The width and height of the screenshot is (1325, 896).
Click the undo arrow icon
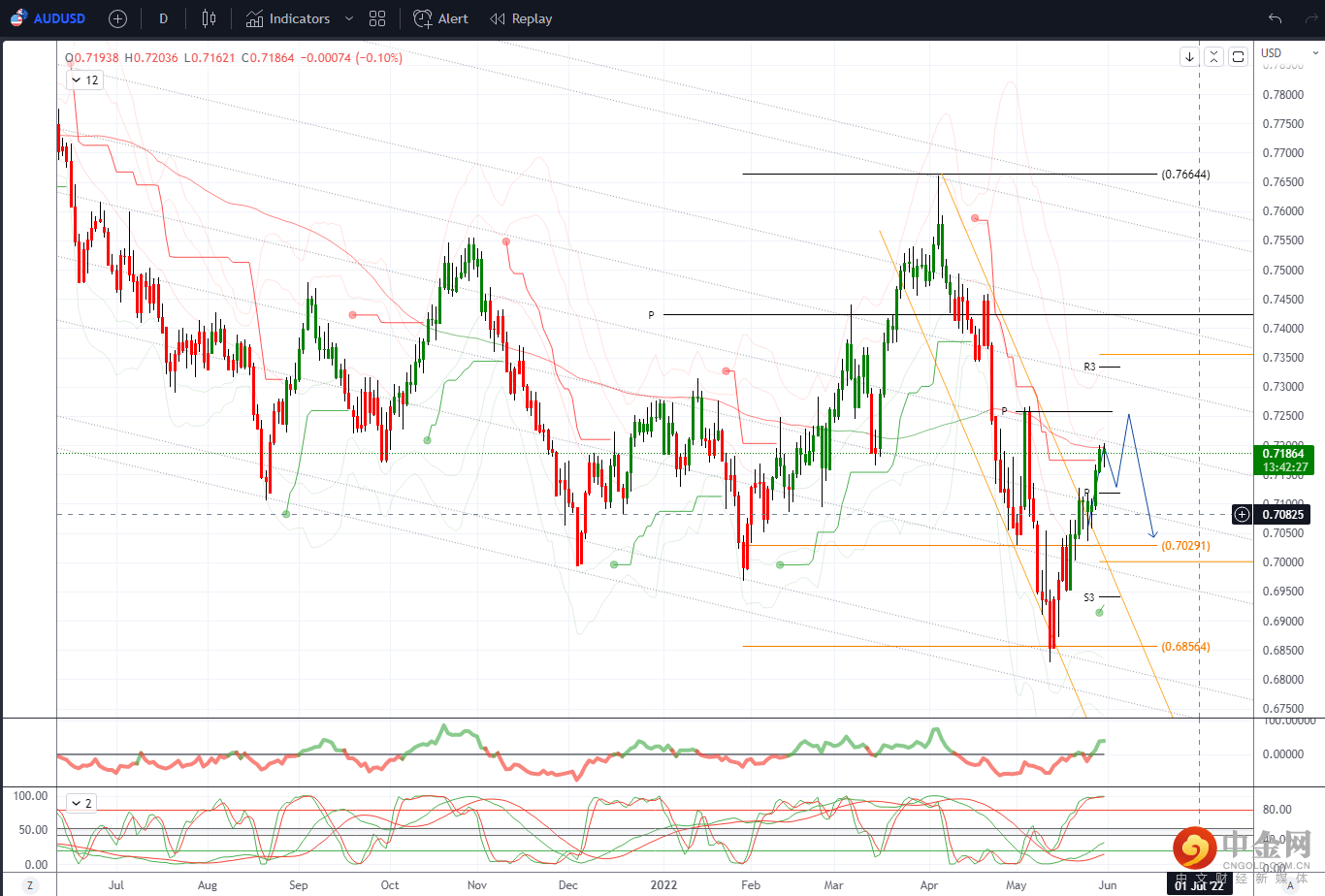(1275, 18)
